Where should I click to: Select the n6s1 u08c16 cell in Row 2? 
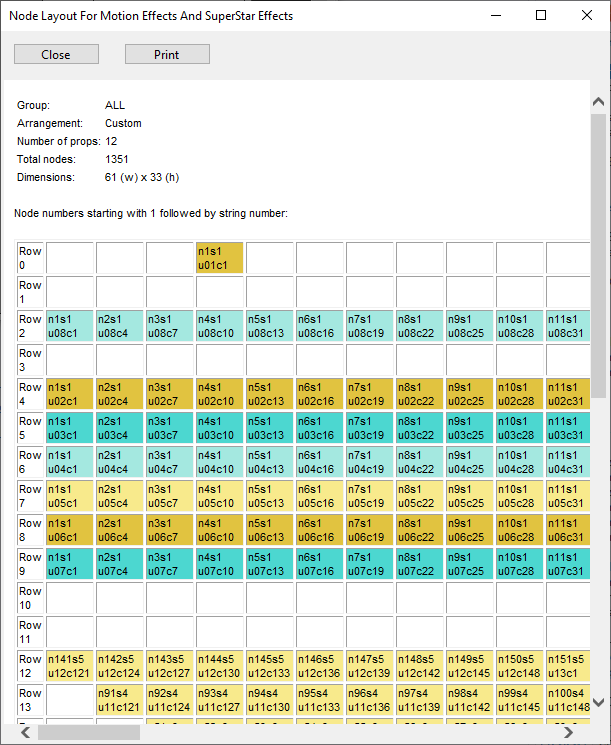pyautogui.click(x=320, y=326)
